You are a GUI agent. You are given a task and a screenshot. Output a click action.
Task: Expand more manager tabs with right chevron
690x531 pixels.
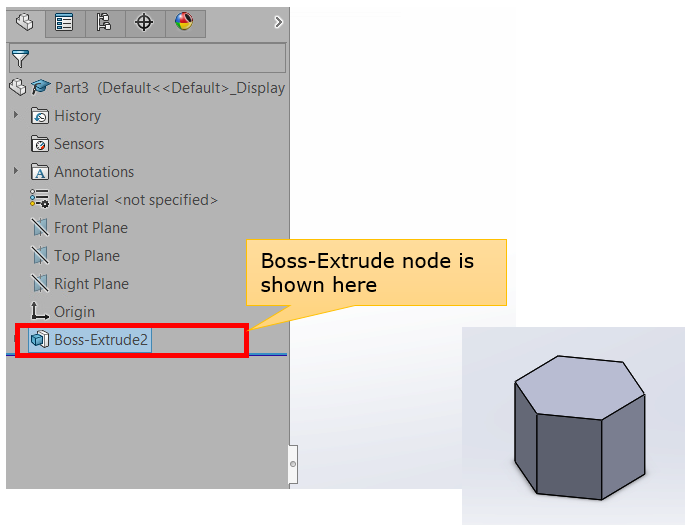tap(278, 22)
